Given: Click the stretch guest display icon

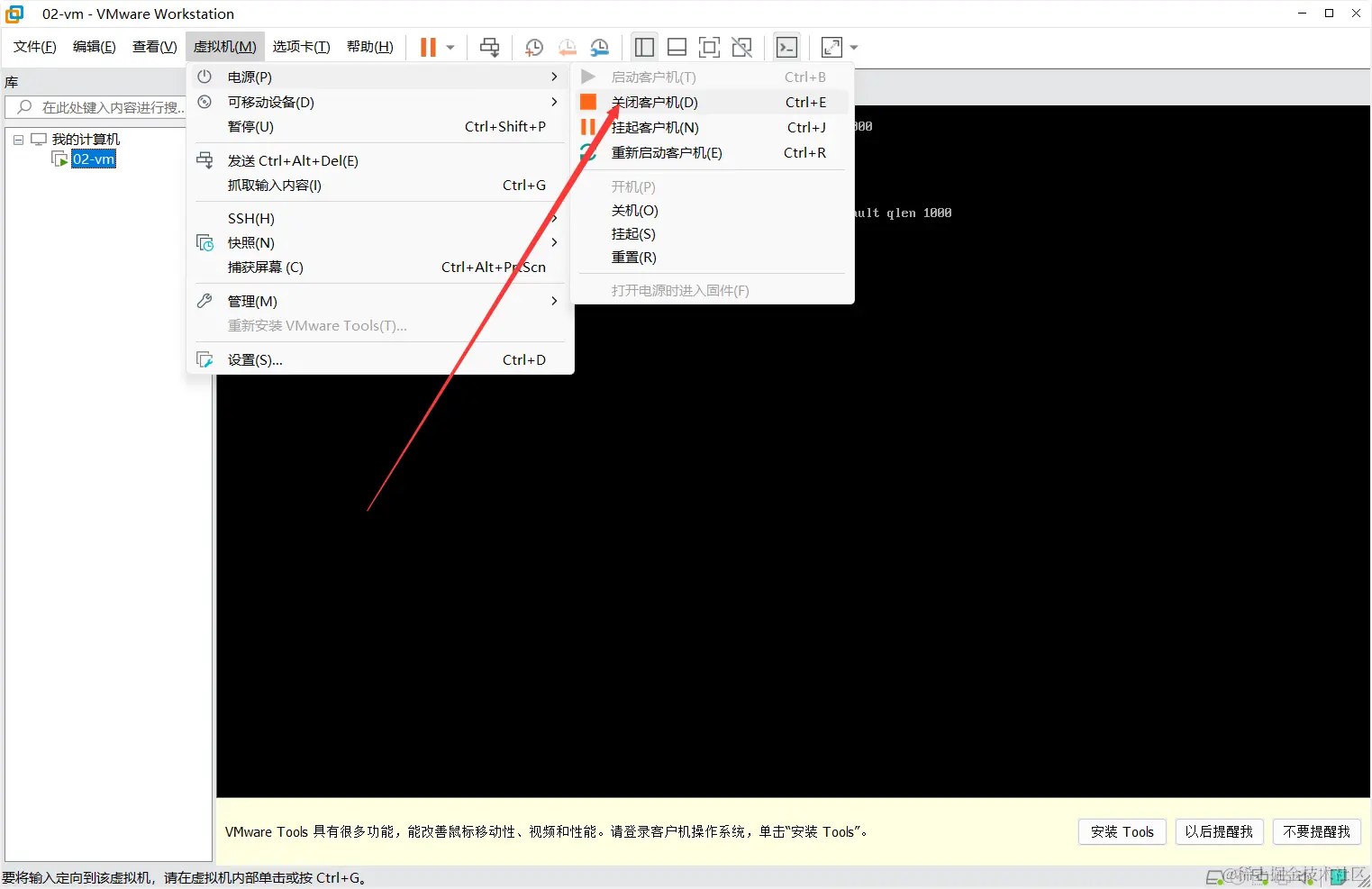Looking at the screenshot, I should 831,47.
